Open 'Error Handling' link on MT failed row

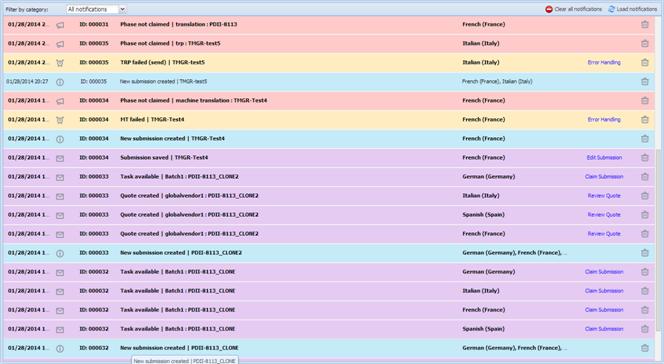(604, 119)
